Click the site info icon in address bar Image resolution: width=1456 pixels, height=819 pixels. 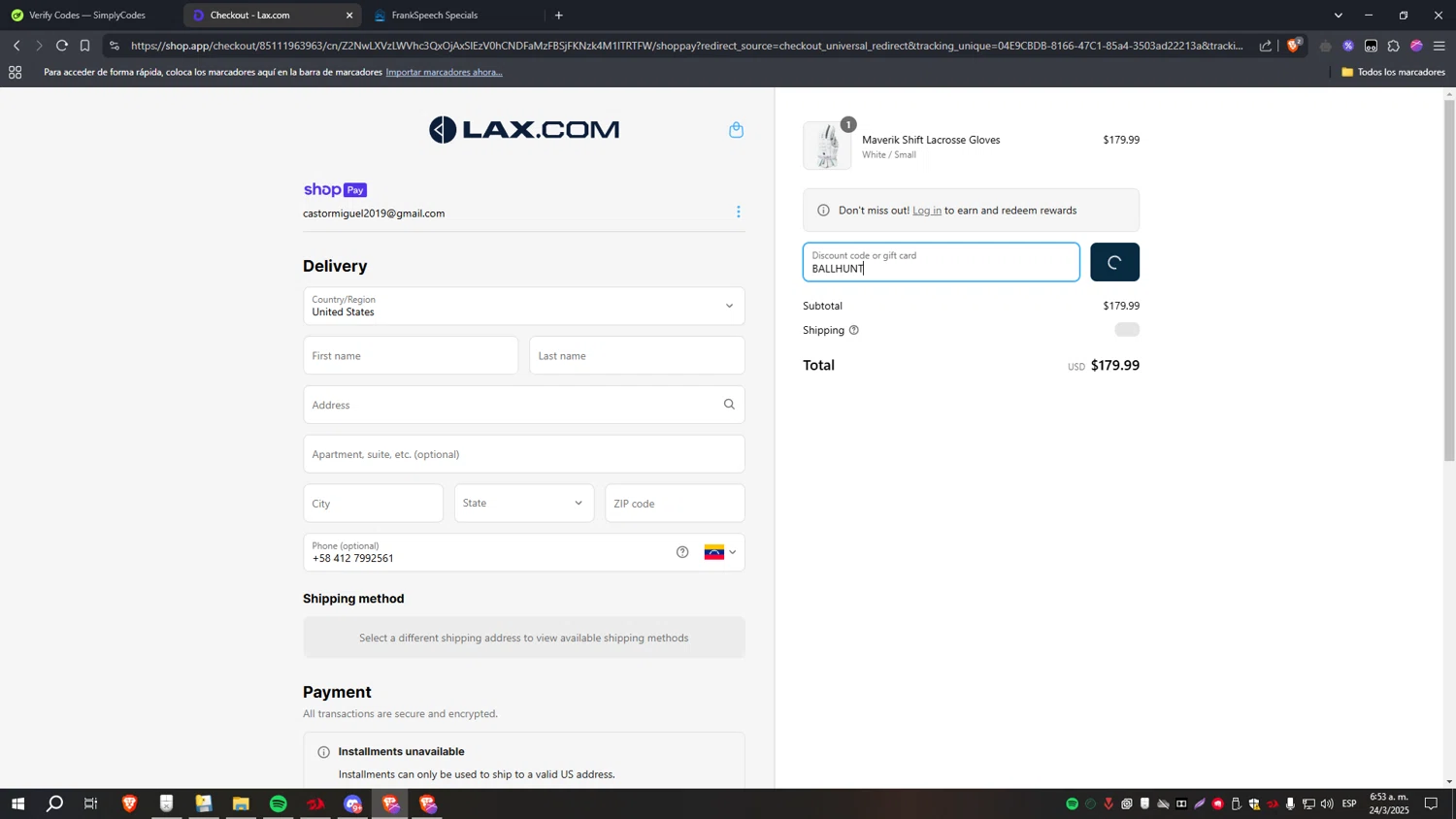coord(115,46)
